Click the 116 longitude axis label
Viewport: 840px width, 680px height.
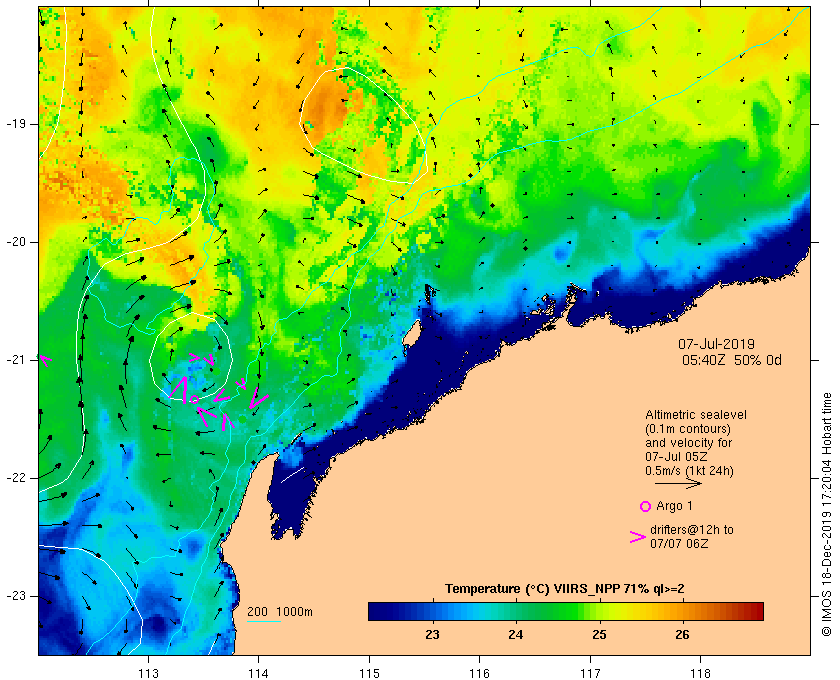pos(479,674)
